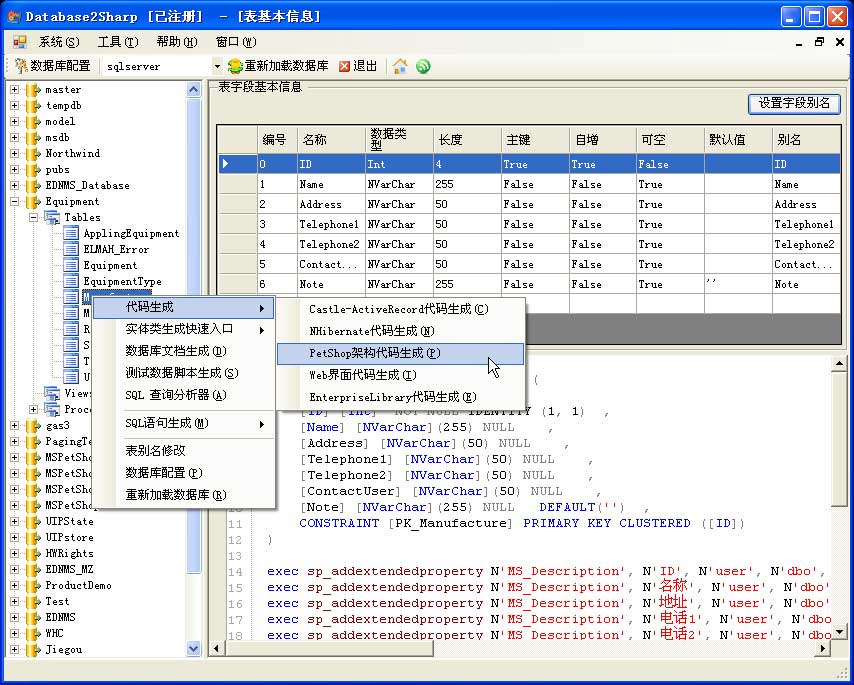Click database tree scroll-down arrow
This screenshot has height=685, width=854.
(x=193, y=649)
